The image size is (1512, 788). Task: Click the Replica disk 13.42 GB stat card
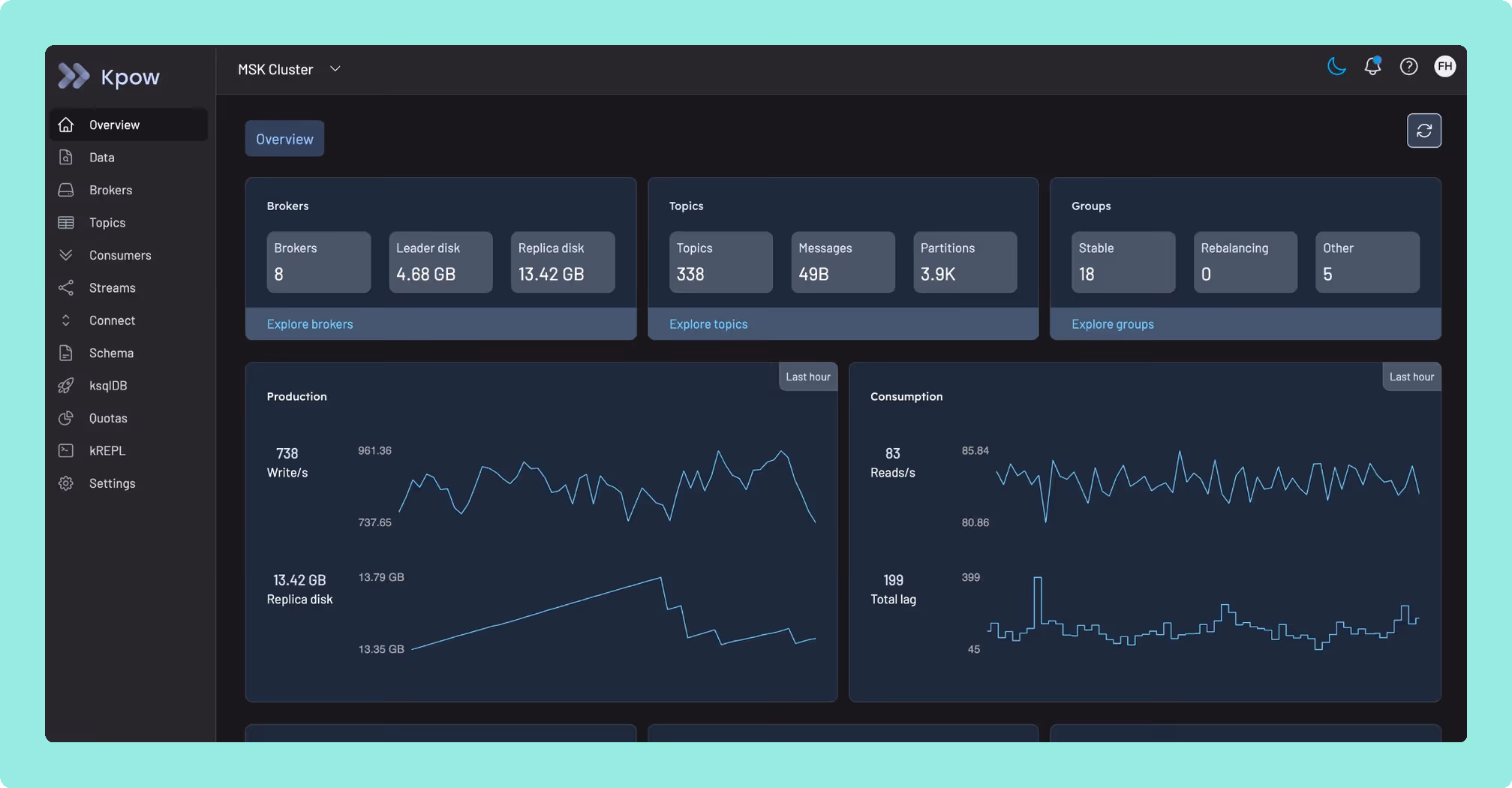tap(562, 262)
